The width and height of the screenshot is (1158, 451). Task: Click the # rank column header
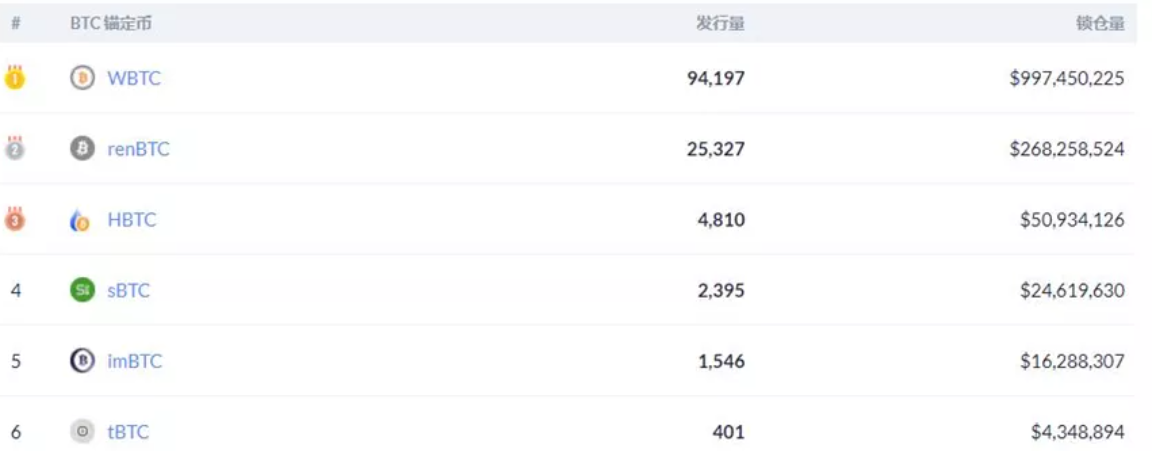16,24
